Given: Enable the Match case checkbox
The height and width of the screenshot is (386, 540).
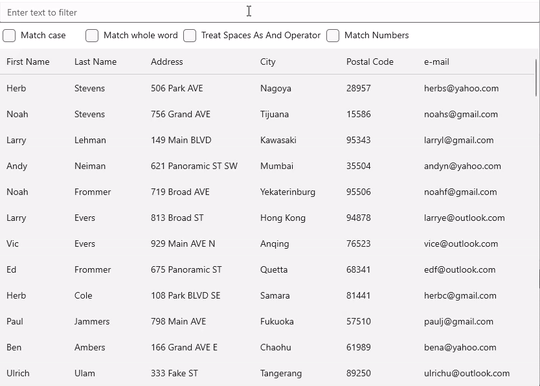Looking at the screenshot, I should point(9,35).
